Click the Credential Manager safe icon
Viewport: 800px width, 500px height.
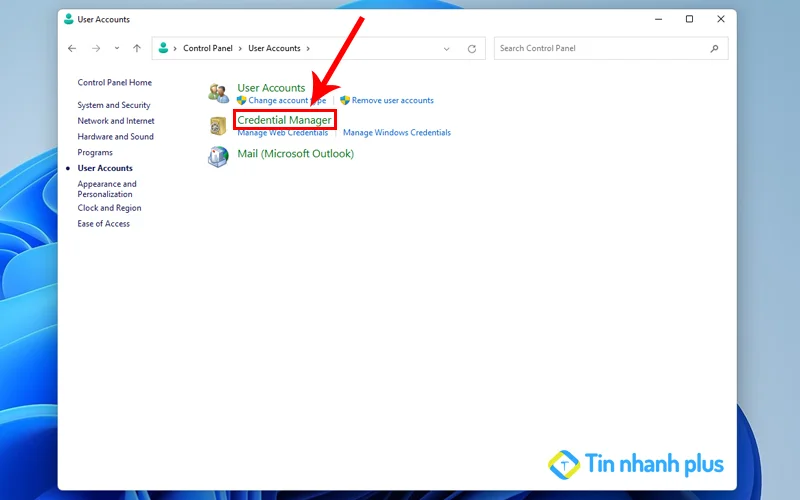pyautogui.click(x=218, y=126)
